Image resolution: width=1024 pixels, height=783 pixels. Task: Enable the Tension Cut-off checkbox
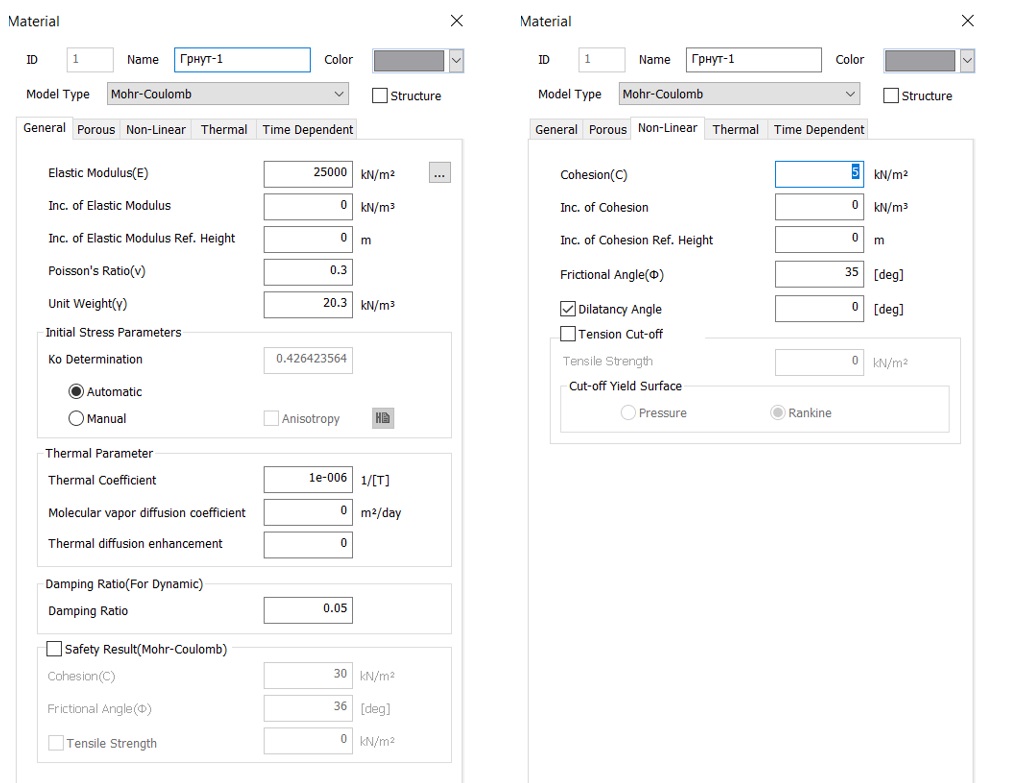(x=568, y=334)
